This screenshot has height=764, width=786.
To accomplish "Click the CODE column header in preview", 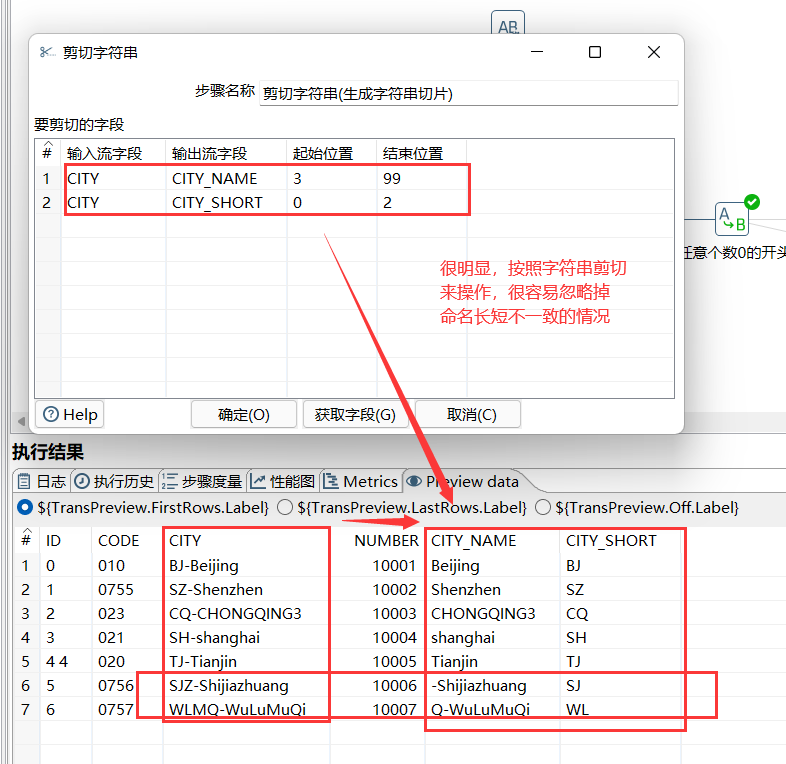I will tap(127, 540).
